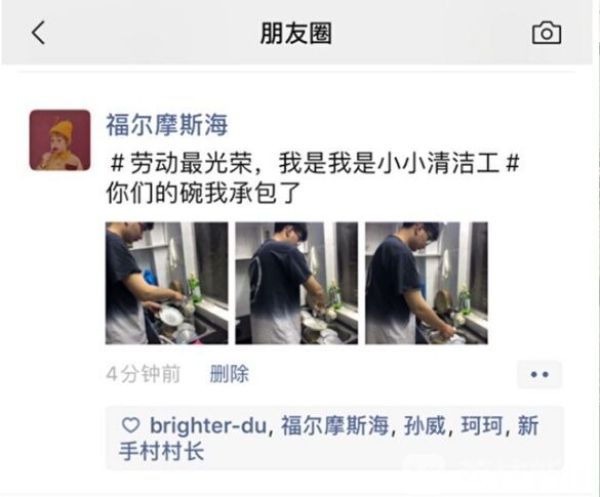
Task: Tap the 朋友圈 title header
Action: pos(296,33)
